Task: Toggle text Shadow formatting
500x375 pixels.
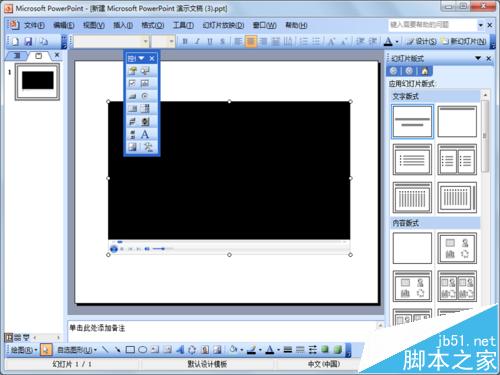Action: tap(222, 42)
